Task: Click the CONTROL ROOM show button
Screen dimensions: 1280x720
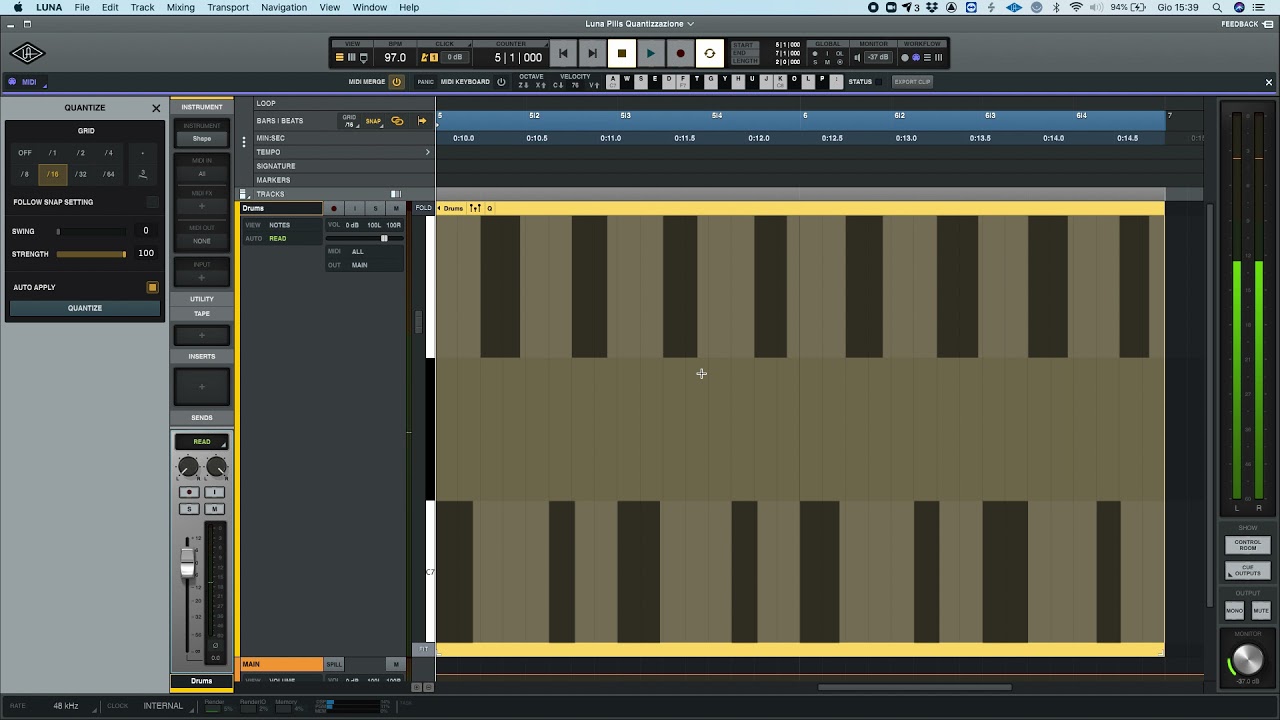Action: coord(1247,545)
